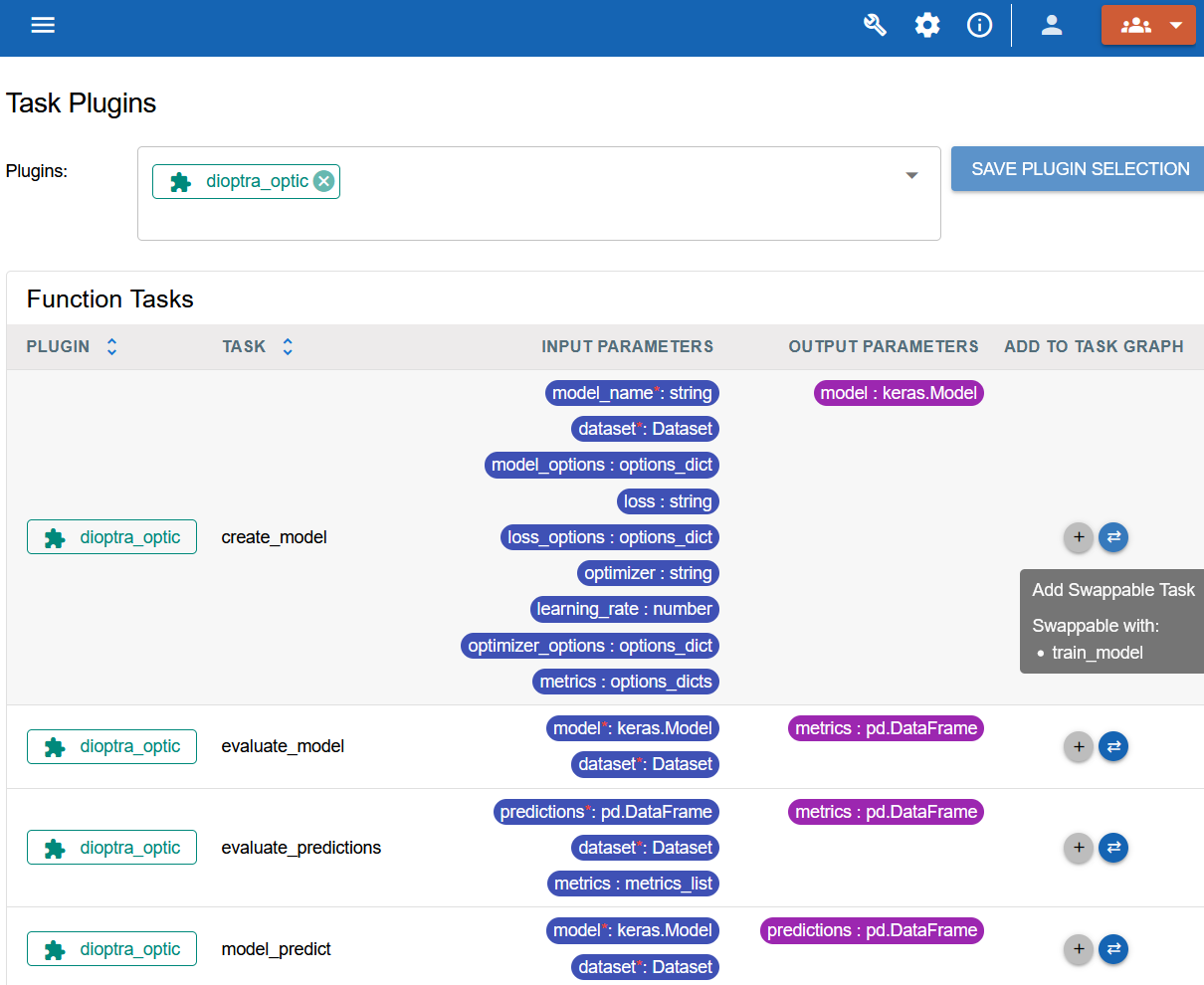
Task: Open the settings gear icon
Action: pyautogui.click(x=927, y=25)
